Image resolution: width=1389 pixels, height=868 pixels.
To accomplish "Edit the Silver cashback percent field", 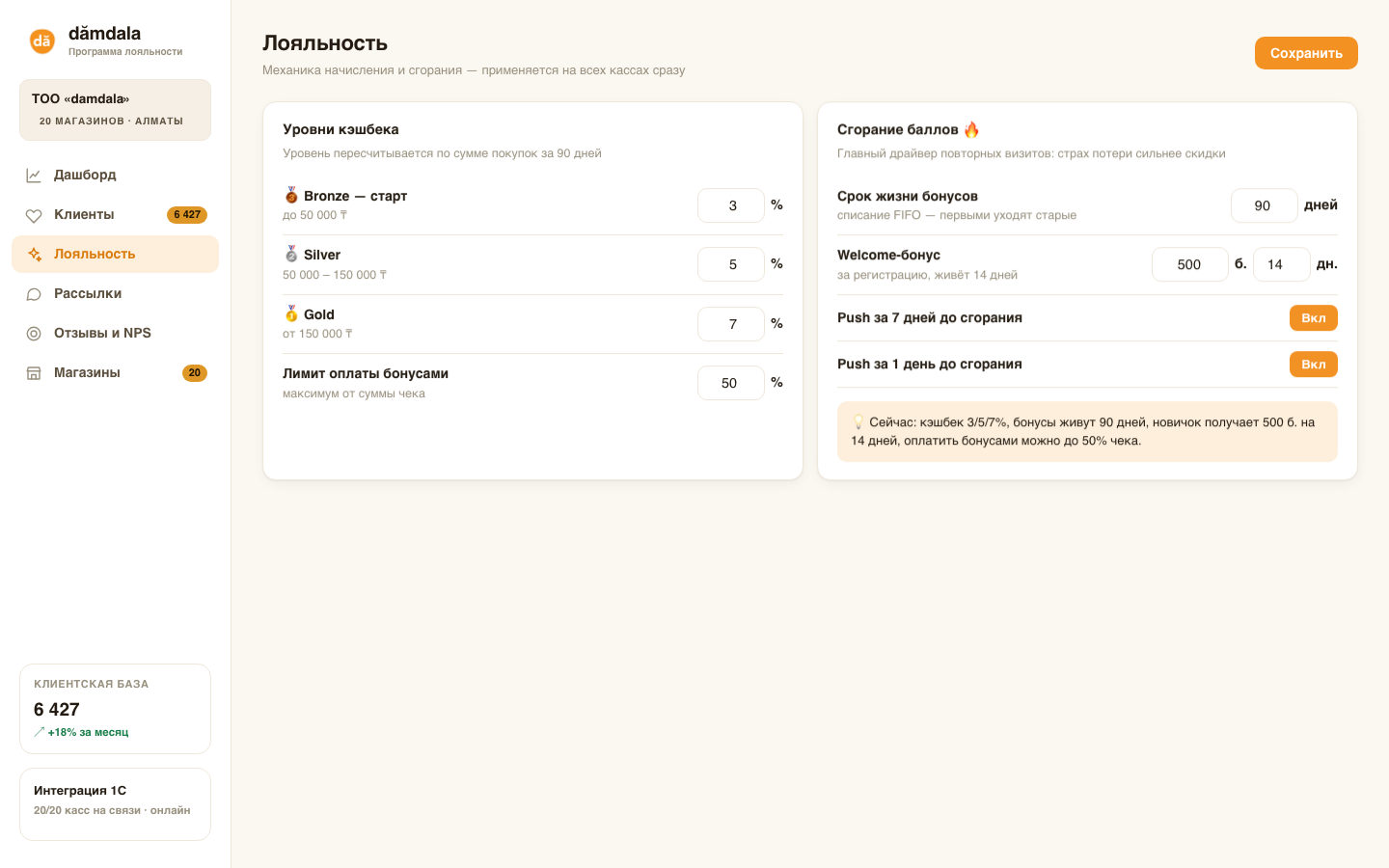I will [731, 264].
